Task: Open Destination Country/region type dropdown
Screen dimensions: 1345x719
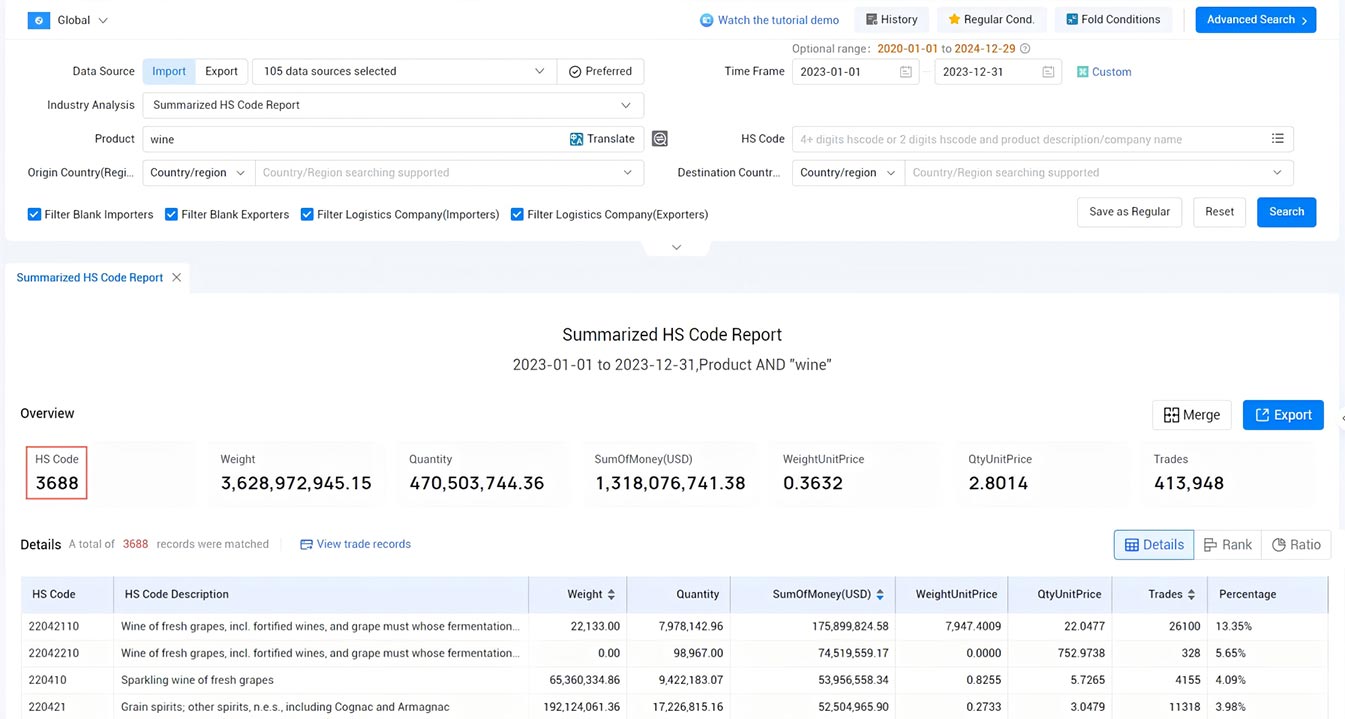Action: [848, 172]
